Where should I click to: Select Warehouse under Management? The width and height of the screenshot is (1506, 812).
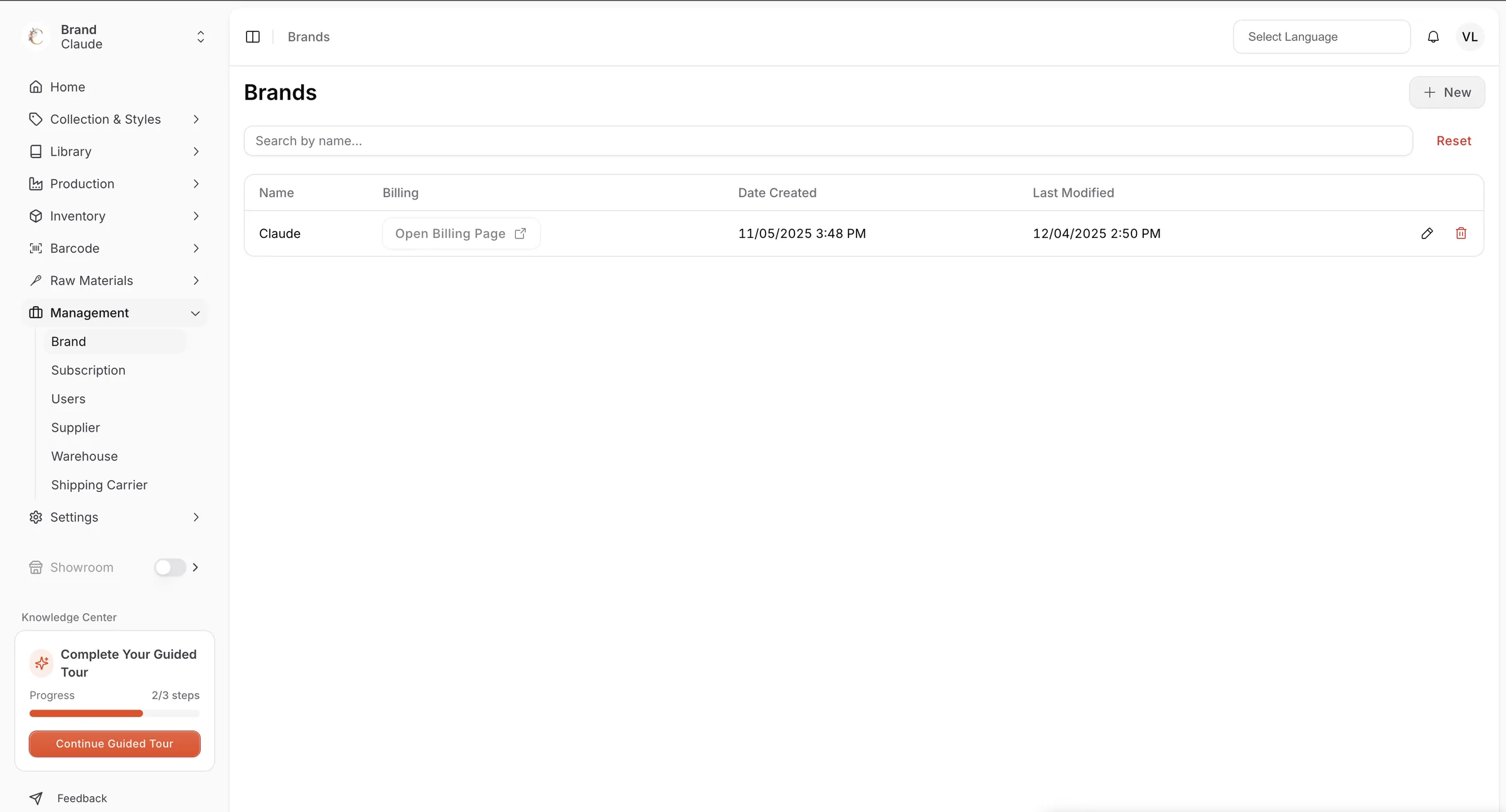85,456
